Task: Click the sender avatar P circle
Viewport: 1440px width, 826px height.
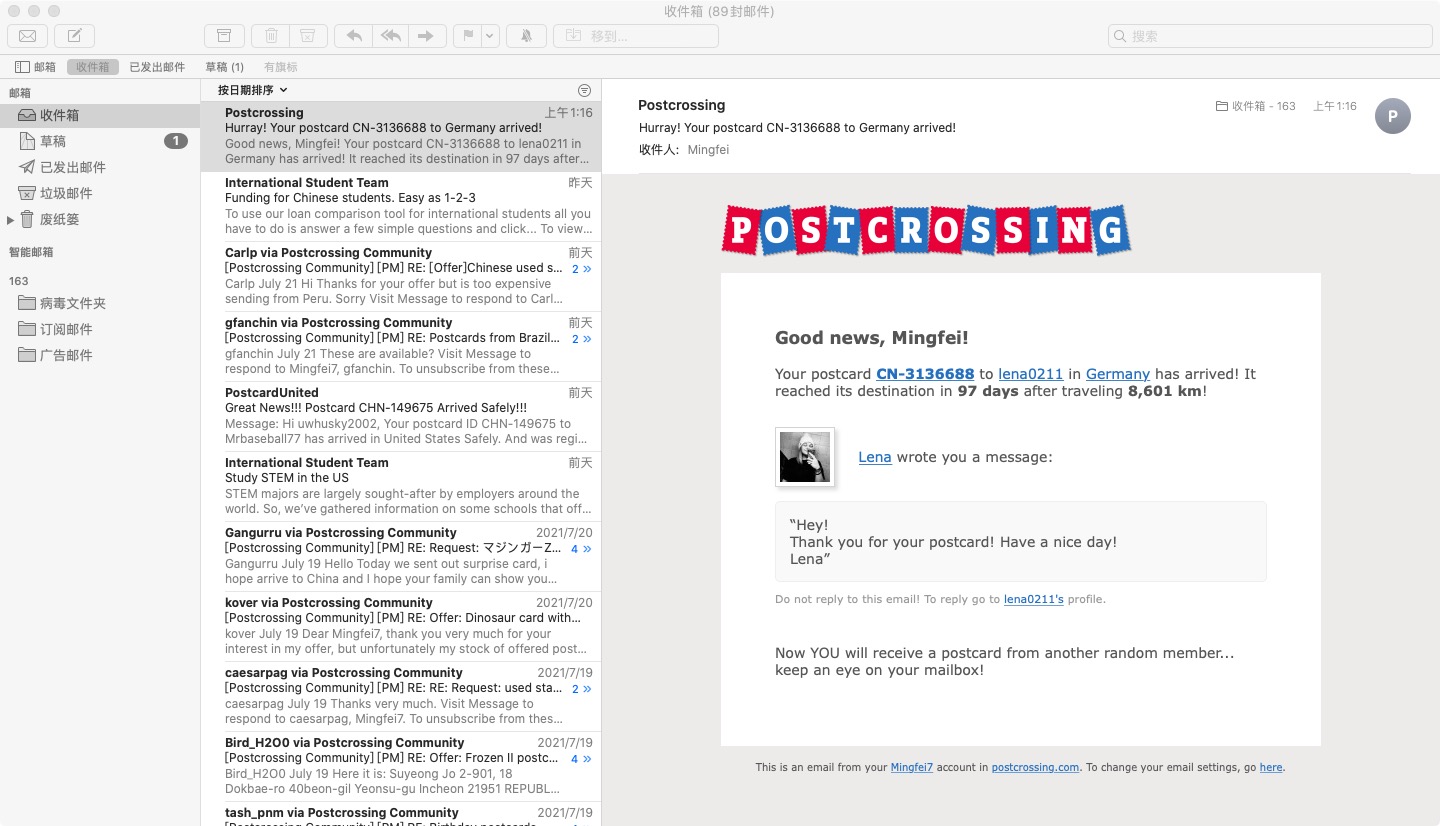Action: [1392, 116]
